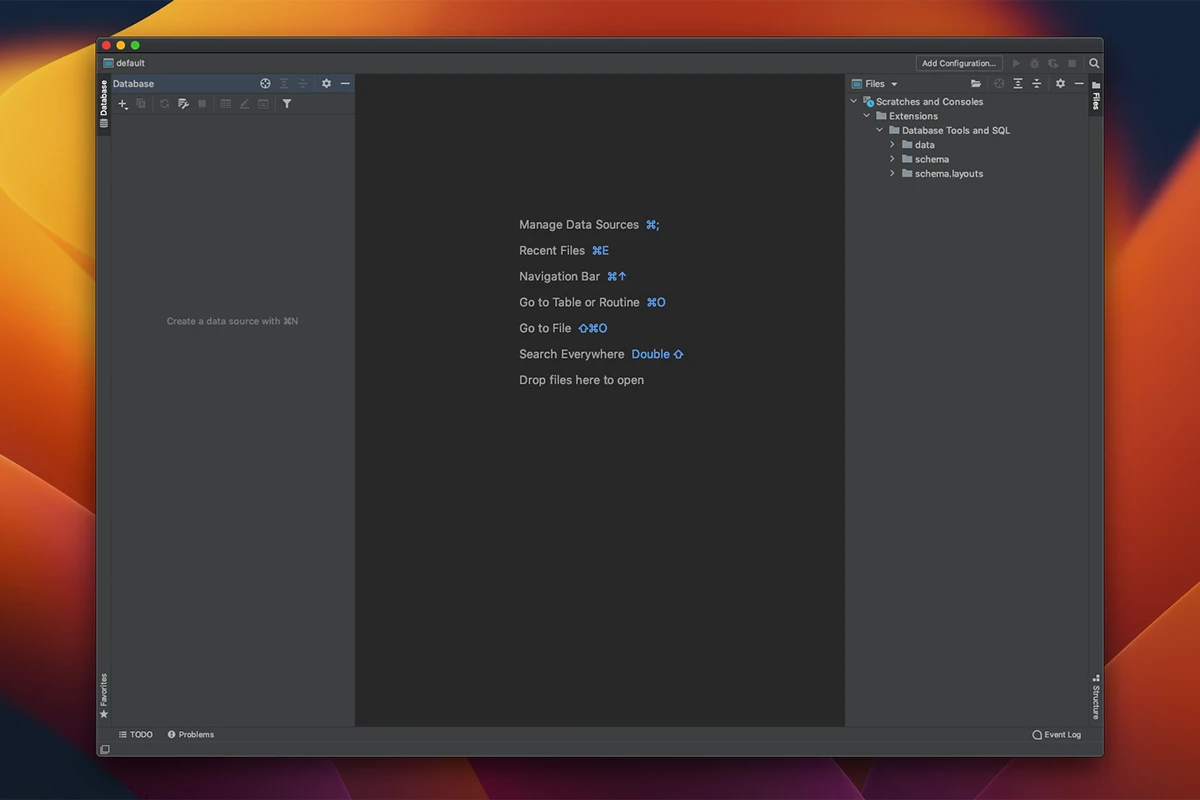Hide the Database tool window

point(345,84)
